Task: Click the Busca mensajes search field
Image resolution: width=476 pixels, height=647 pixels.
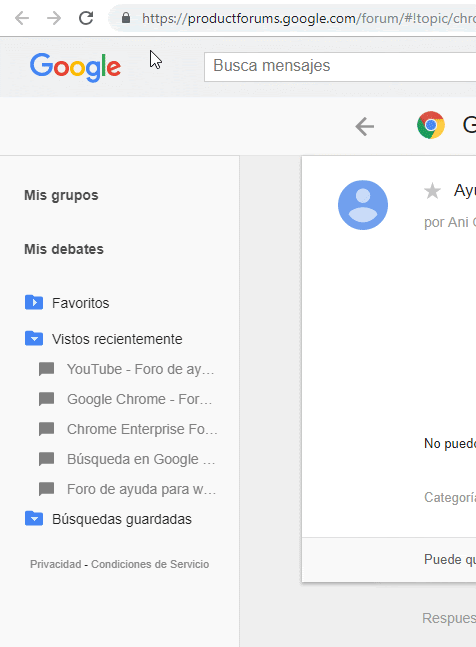Action: [340, 67]
